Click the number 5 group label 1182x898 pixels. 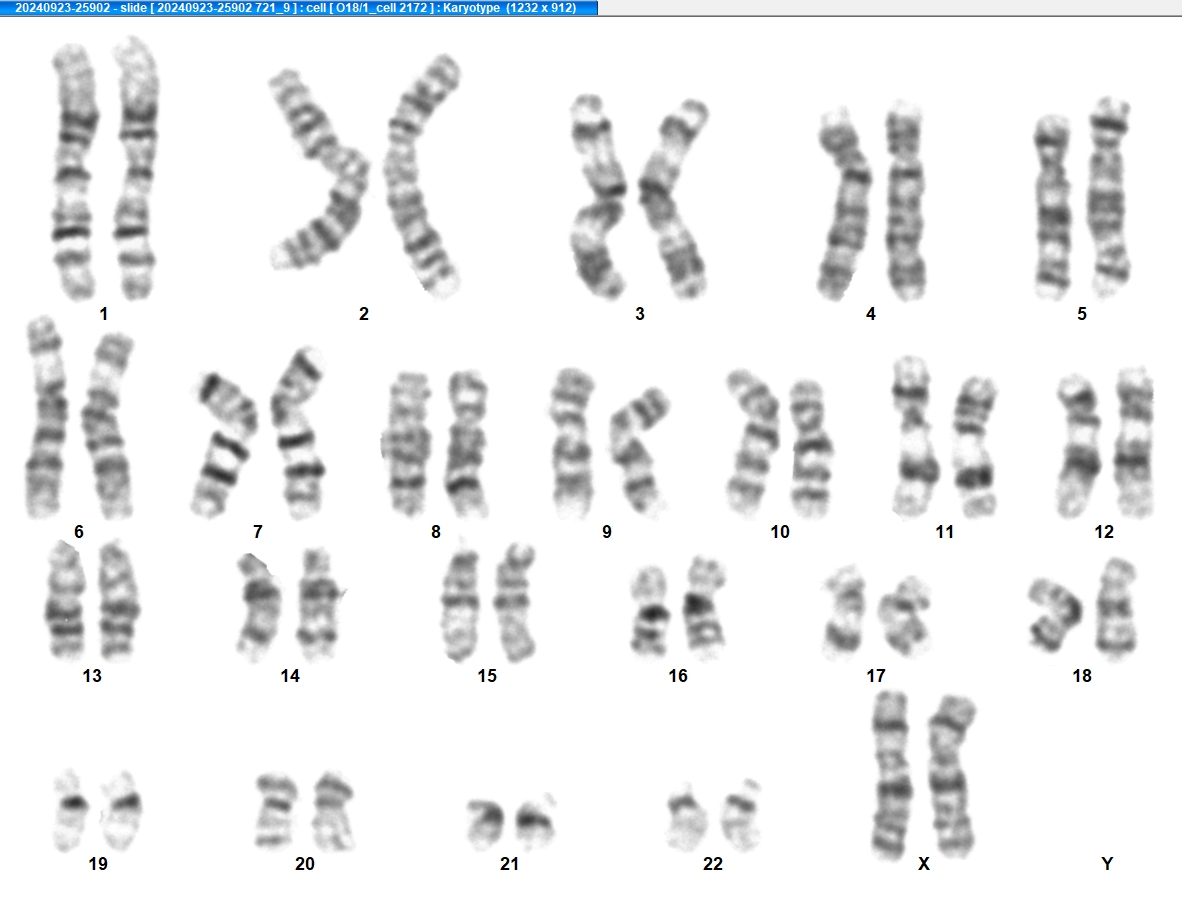[1082, 314]
